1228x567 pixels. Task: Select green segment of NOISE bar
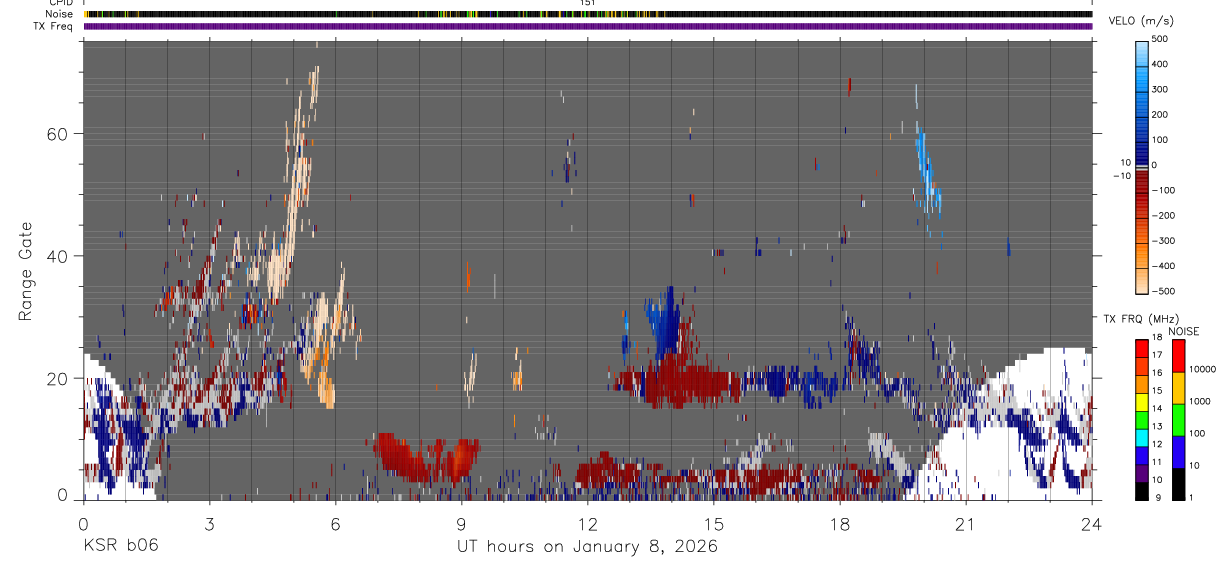pos(1179,419)
